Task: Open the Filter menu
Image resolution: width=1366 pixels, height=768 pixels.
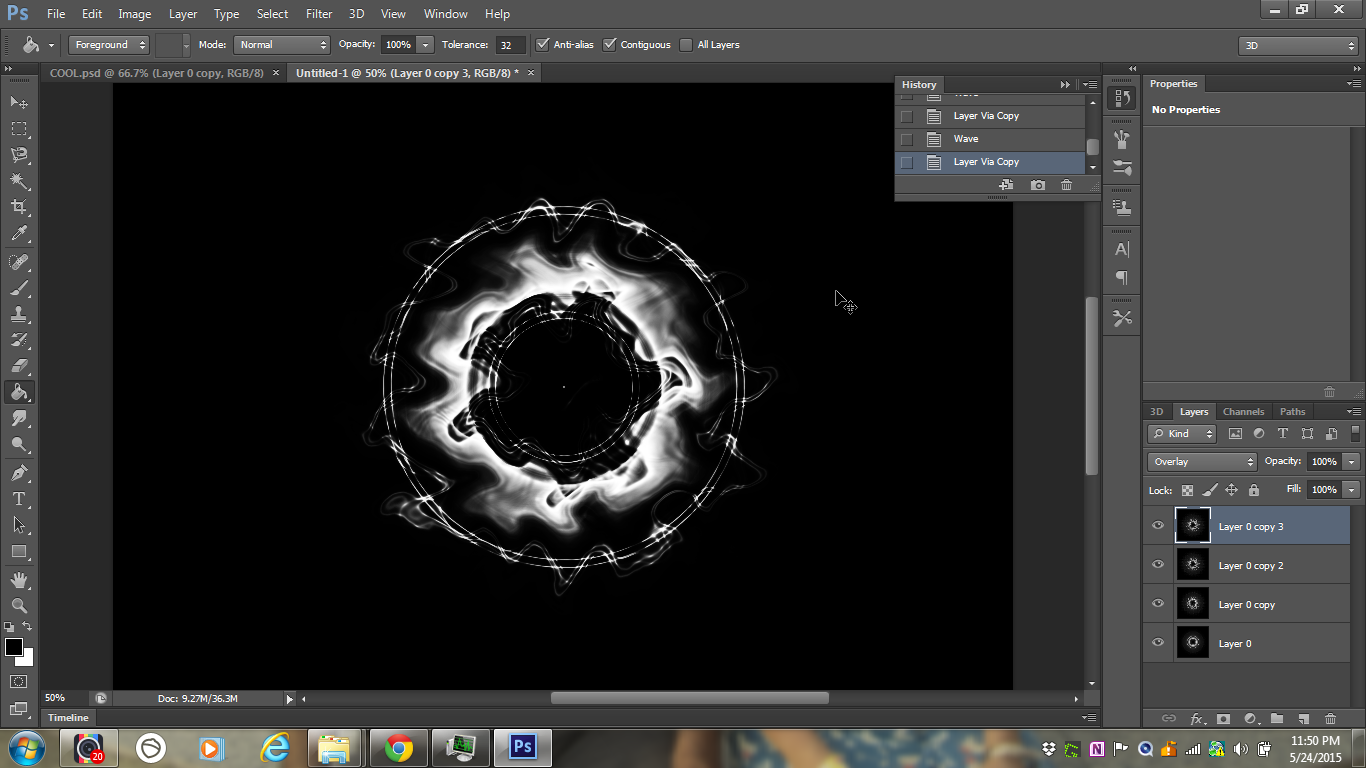Action: pyautogui.click(x=319, y=14)
